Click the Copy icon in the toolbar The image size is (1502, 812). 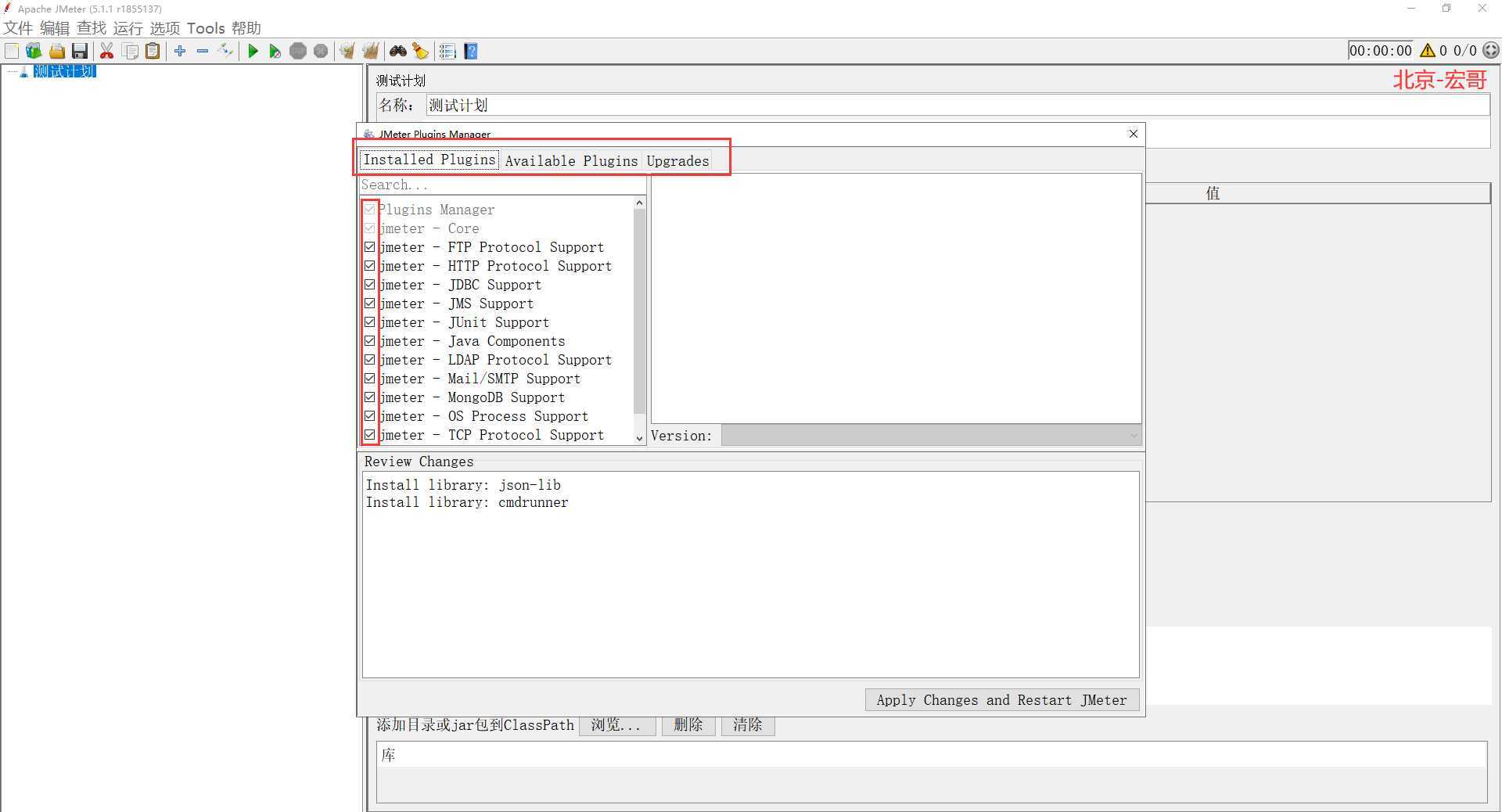point(130,51)
